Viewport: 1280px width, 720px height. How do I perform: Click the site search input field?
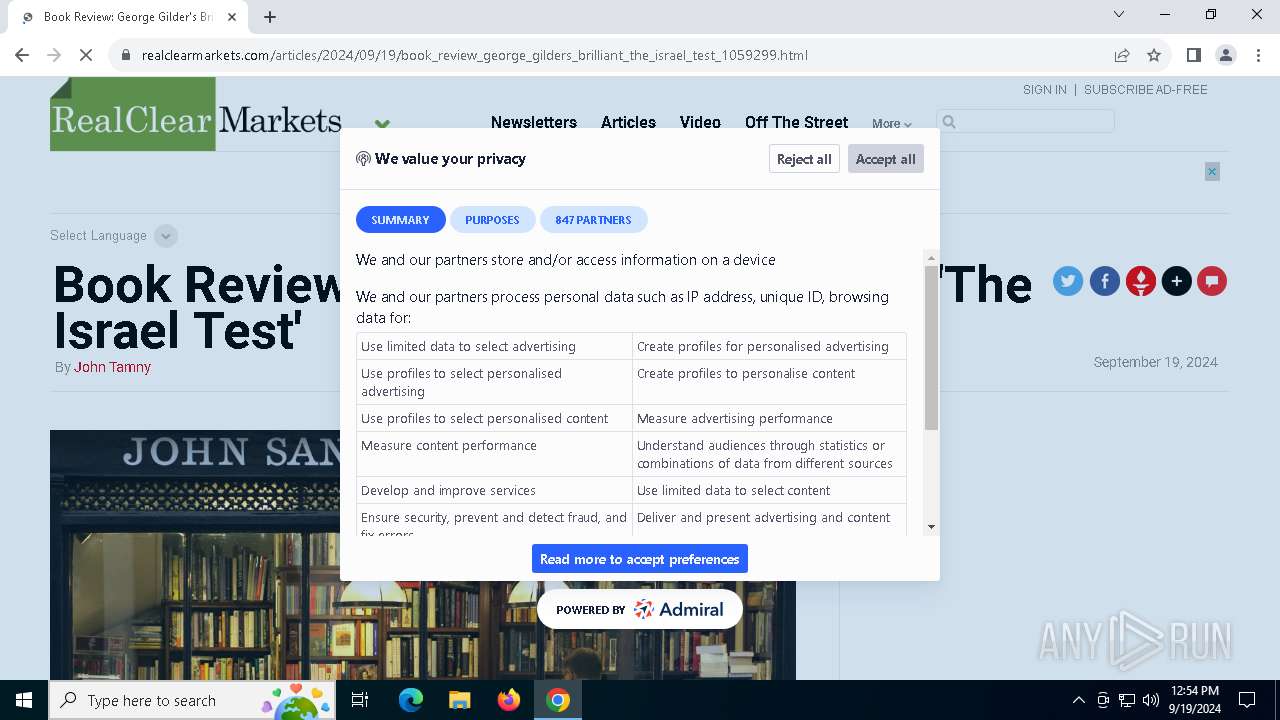click(x=1025, y=122)
